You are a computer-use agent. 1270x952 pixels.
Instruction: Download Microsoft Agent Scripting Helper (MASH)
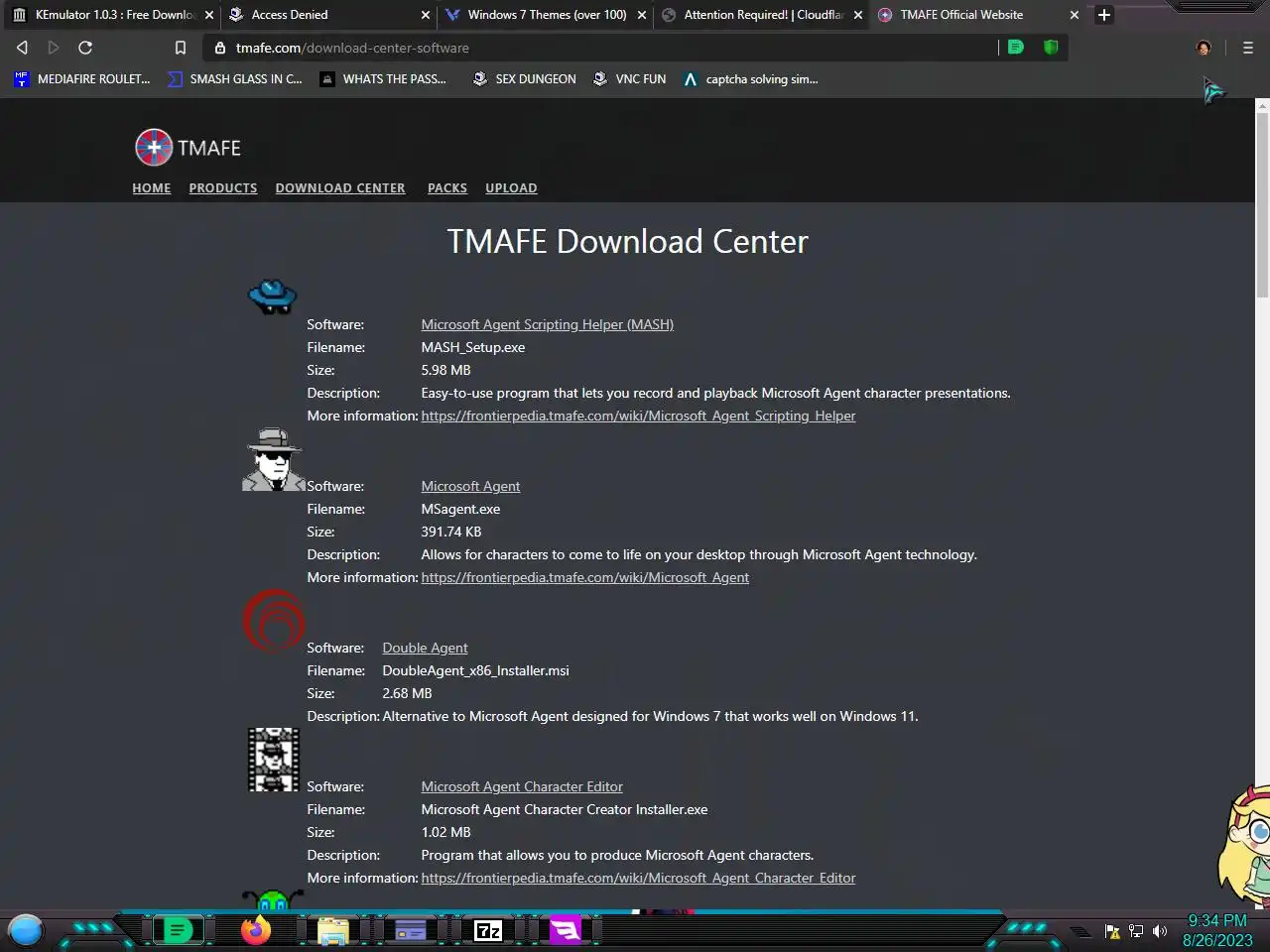pyautogui.click(x=547, y=324)
